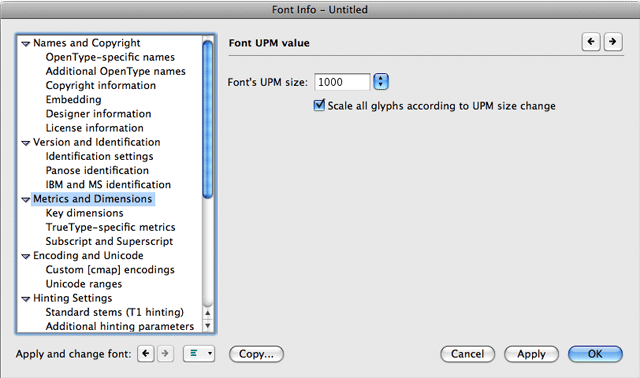Go to next page using top-right right arrow
Viewport: 640px width, 378px height.
point(613,42)
